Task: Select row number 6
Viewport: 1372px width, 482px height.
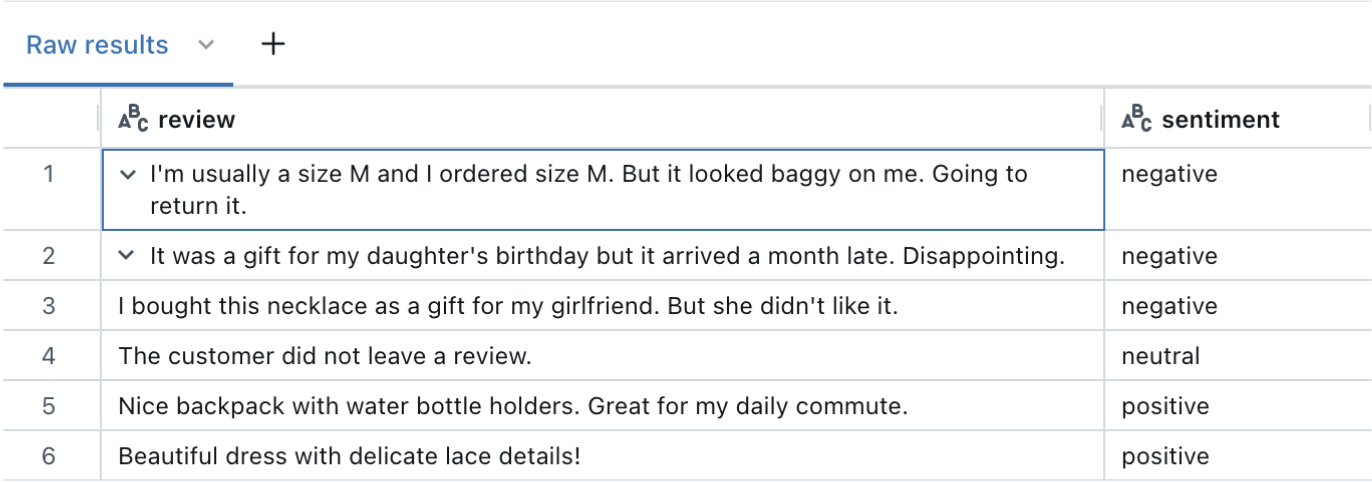Action: coord(49,456)
